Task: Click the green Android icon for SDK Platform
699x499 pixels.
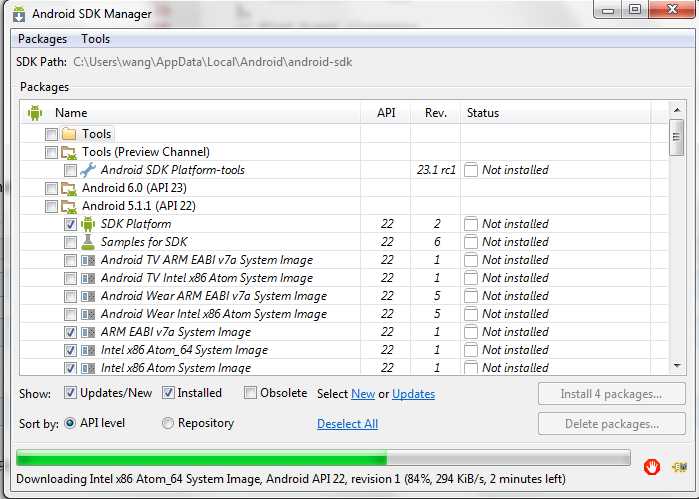Action: (x=88, y=224)
